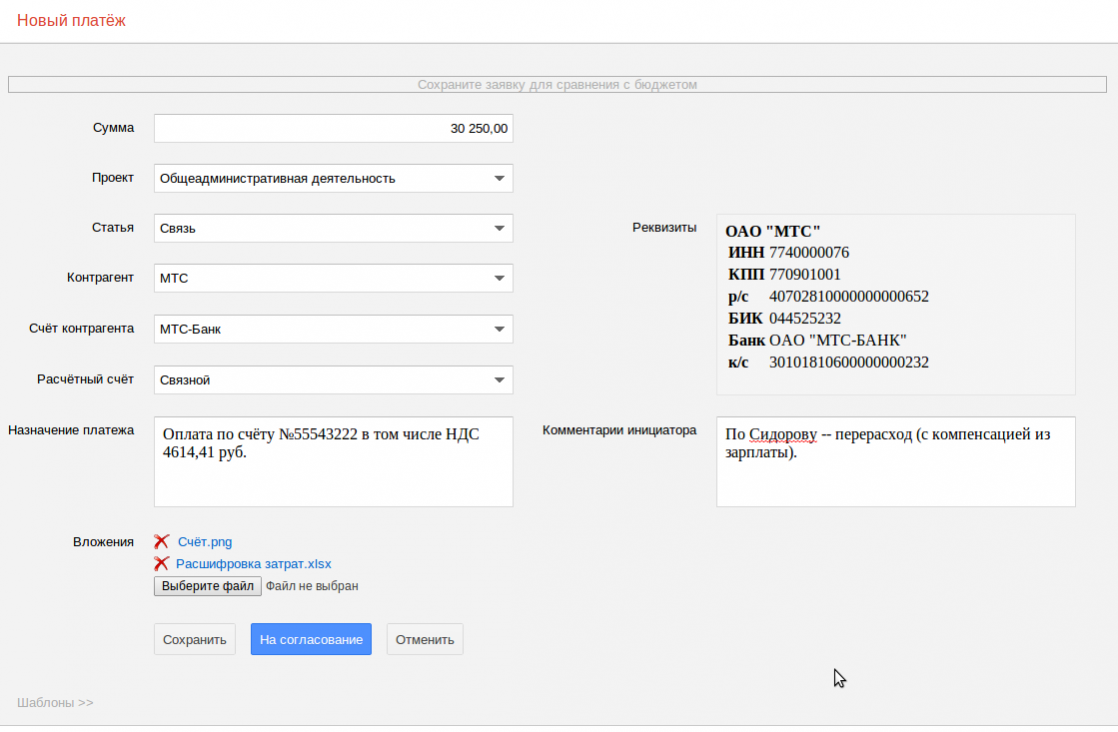Cancel the payment using Отменить

[424, 639]
